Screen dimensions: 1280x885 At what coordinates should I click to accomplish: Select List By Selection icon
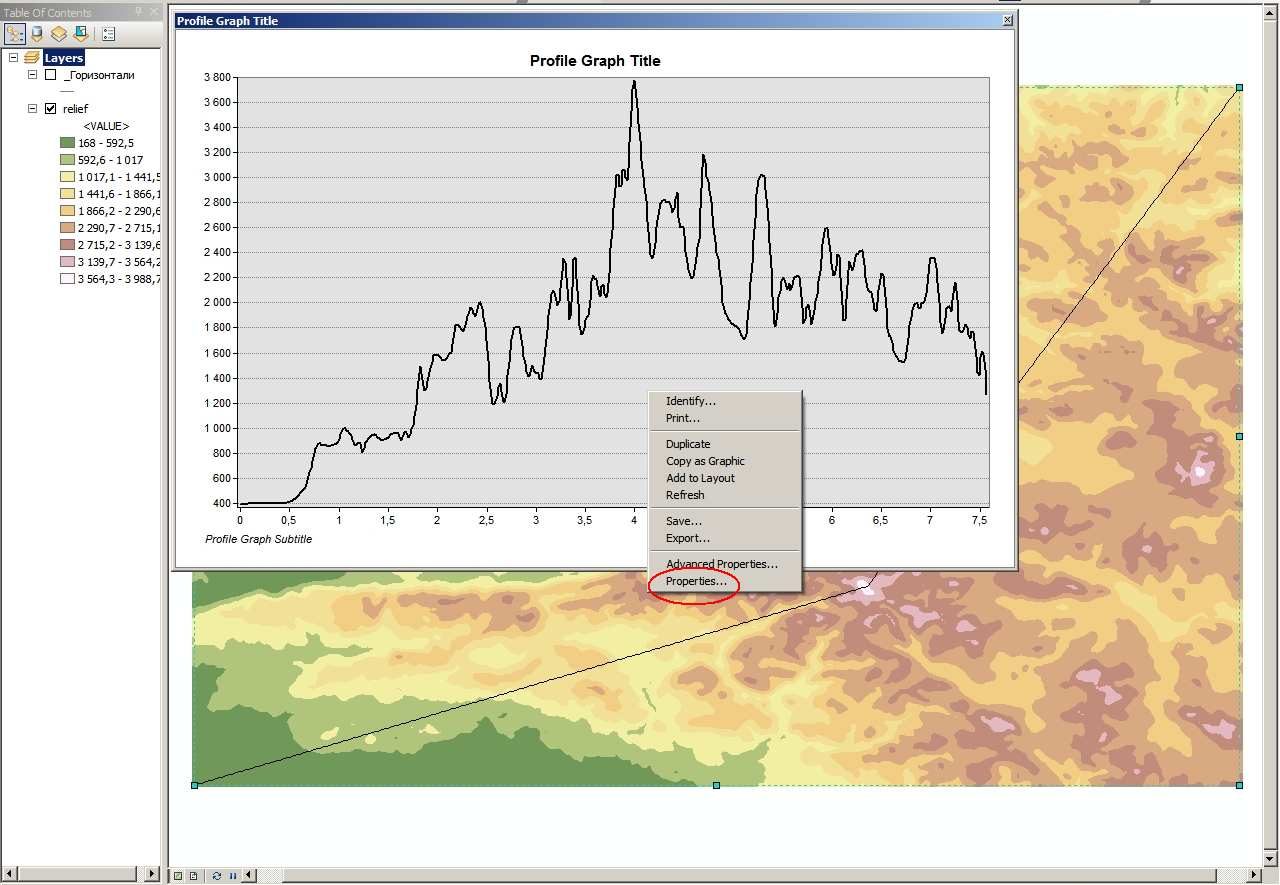pos(80,33)
